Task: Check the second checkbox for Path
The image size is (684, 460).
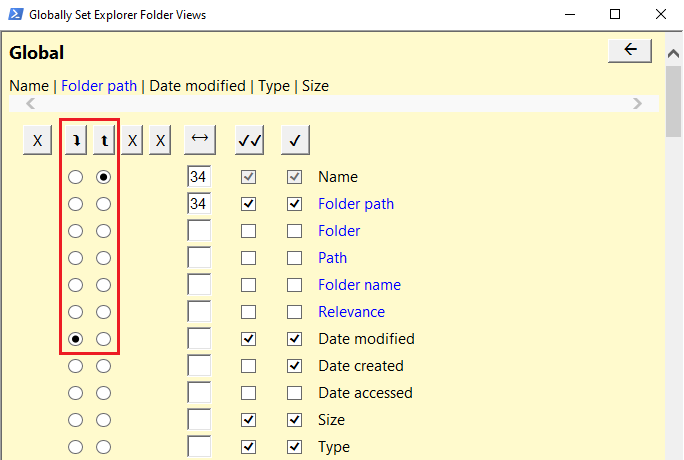Action: tap(294, 258)
